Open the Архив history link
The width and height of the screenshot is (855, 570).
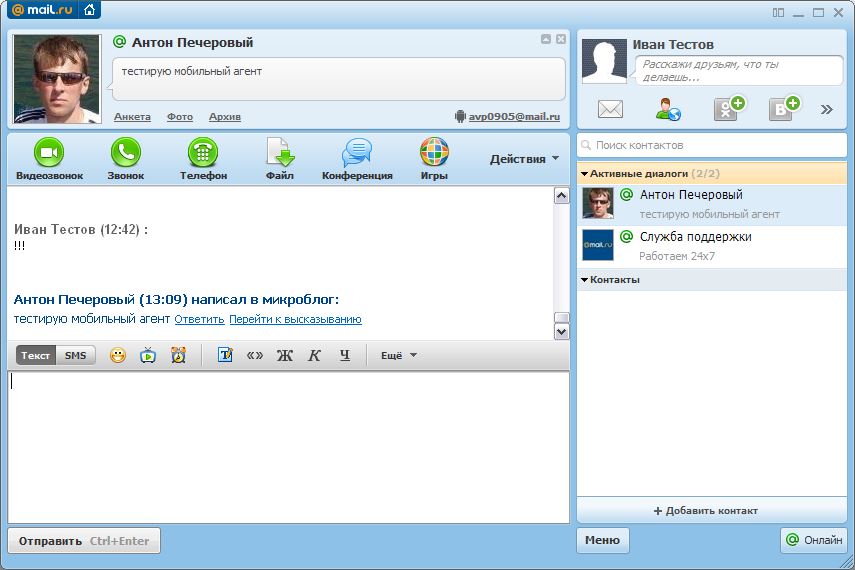click(225, 117)
